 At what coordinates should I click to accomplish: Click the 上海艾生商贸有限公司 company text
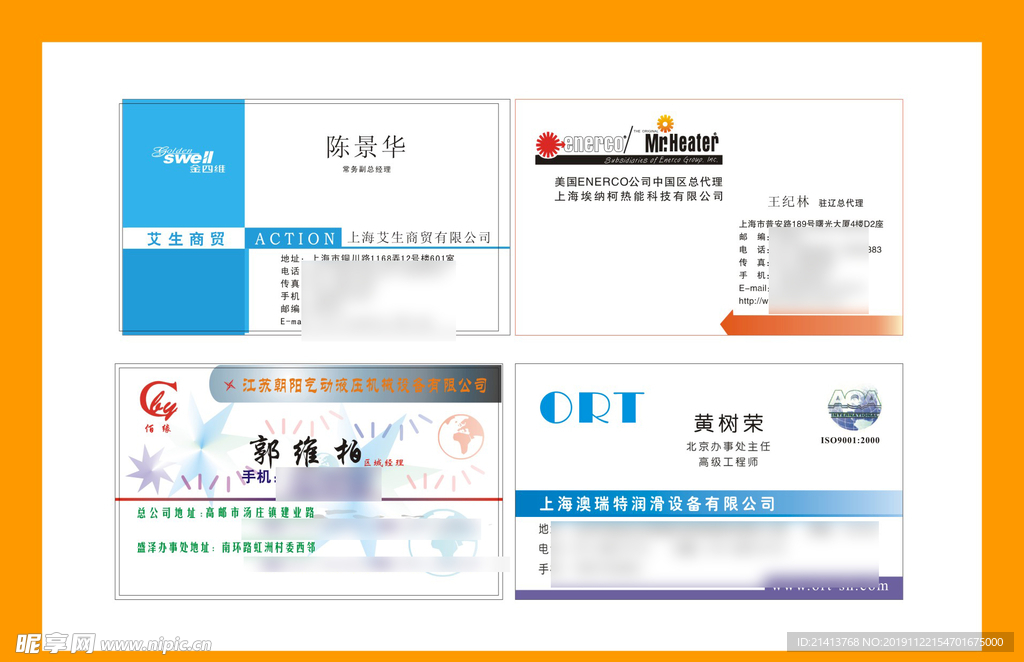point(418,238)
